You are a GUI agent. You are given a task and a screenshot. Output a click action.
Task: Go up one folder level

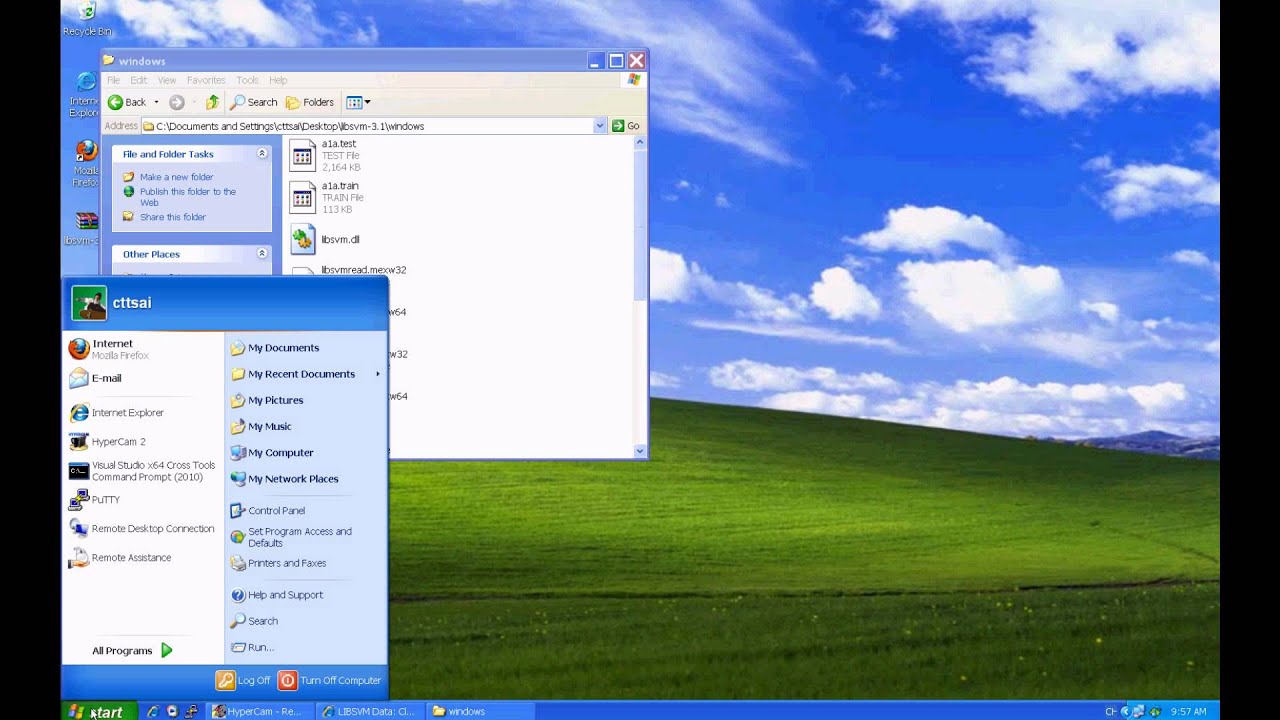tap(212, 102)
